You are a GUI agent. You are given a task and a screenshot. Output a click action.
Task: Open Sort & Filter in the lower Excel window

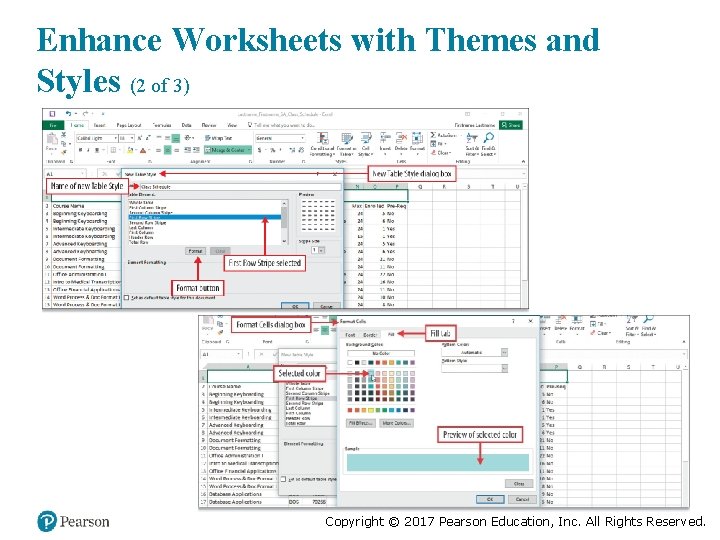pos(632,326)
